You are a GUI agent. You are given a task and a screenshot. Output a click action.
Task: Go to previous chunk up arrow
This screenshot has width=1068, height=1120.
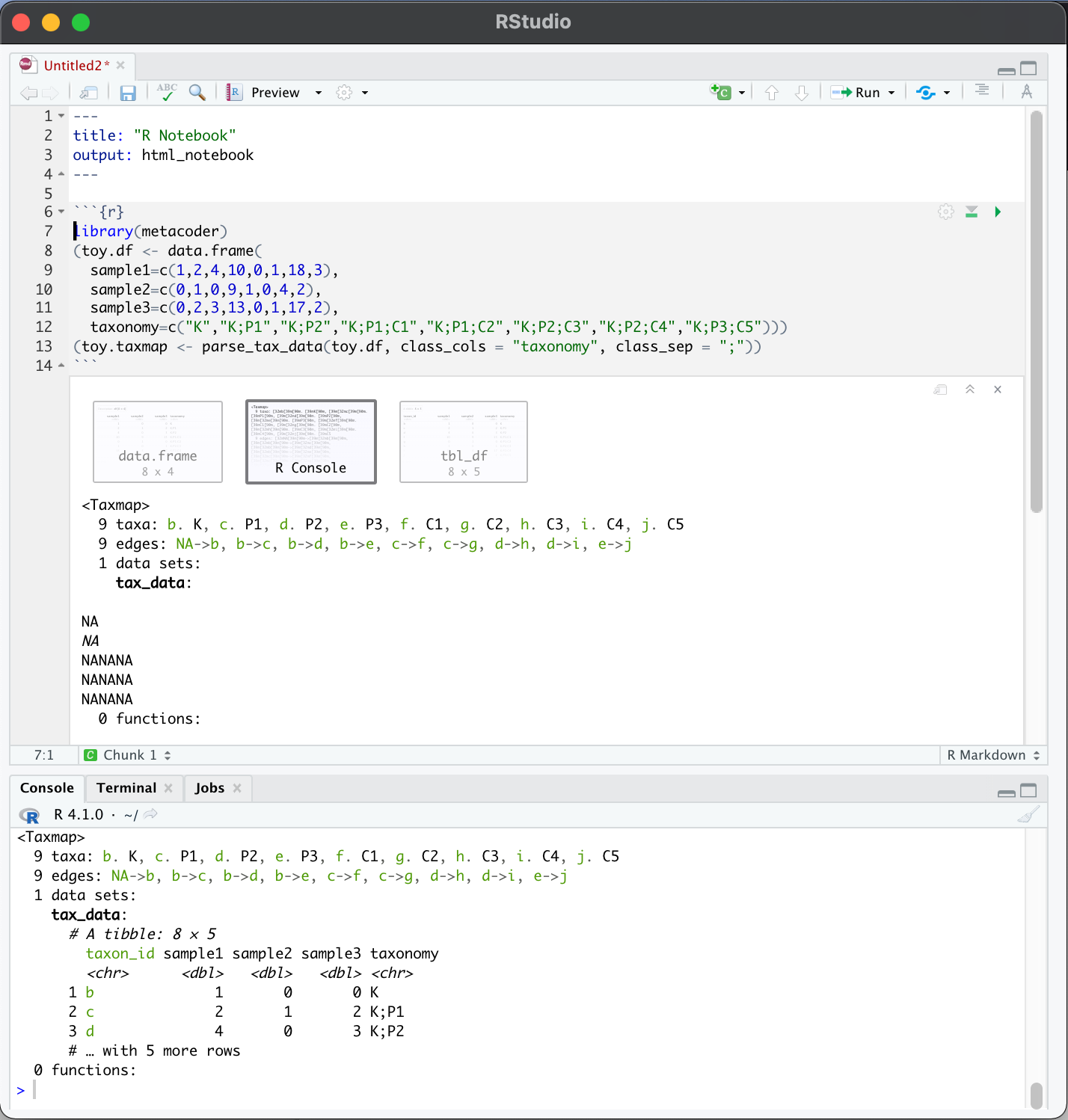(772, 93)
